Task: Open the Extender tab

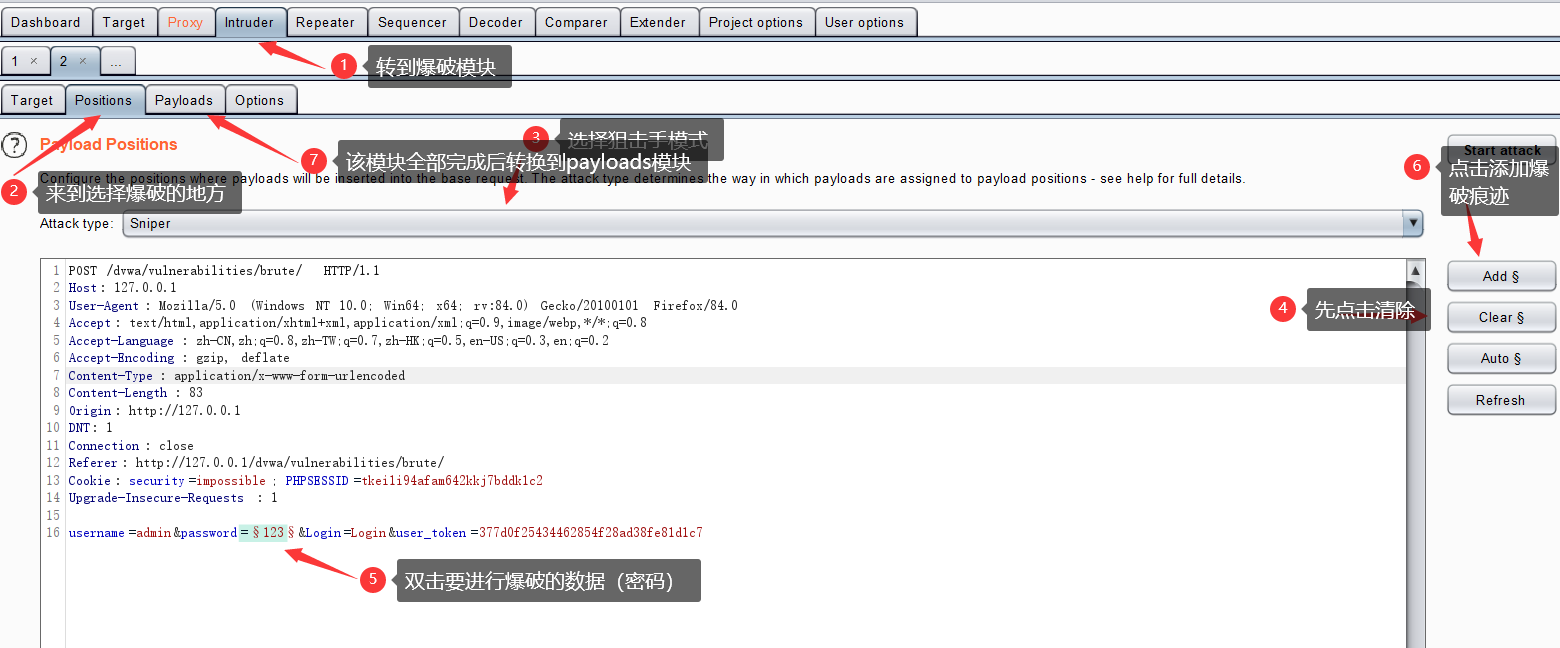Action: tap(658, 22)
